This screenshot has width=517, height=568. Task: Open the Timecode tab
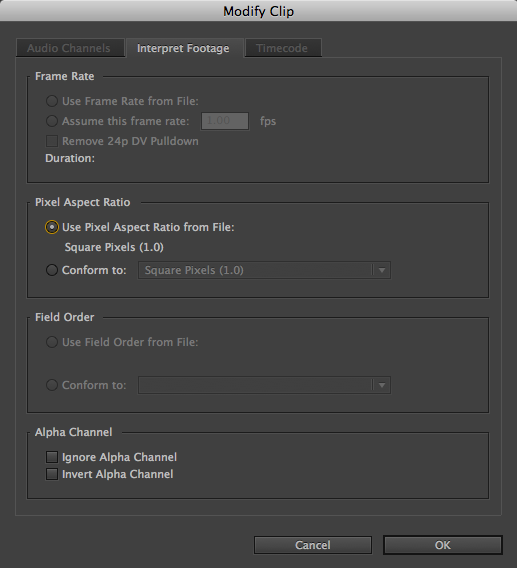tap(283, 48)
